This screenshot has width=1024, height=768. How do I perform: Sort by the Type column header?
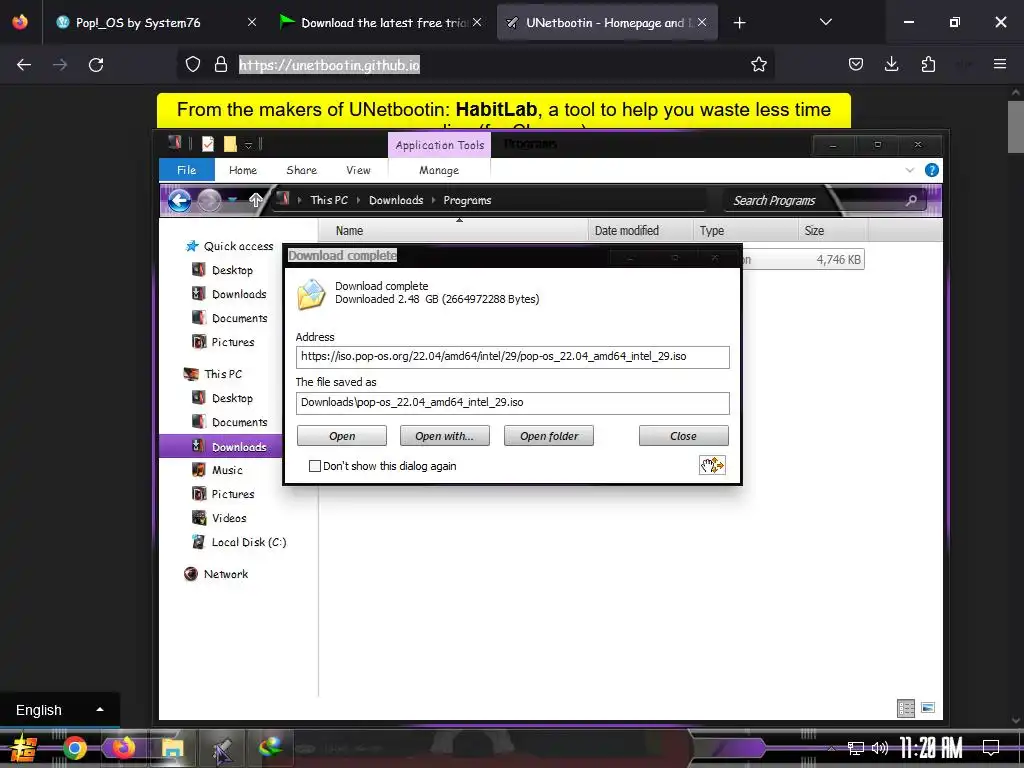pyautogui.click(x=745, y=231)
